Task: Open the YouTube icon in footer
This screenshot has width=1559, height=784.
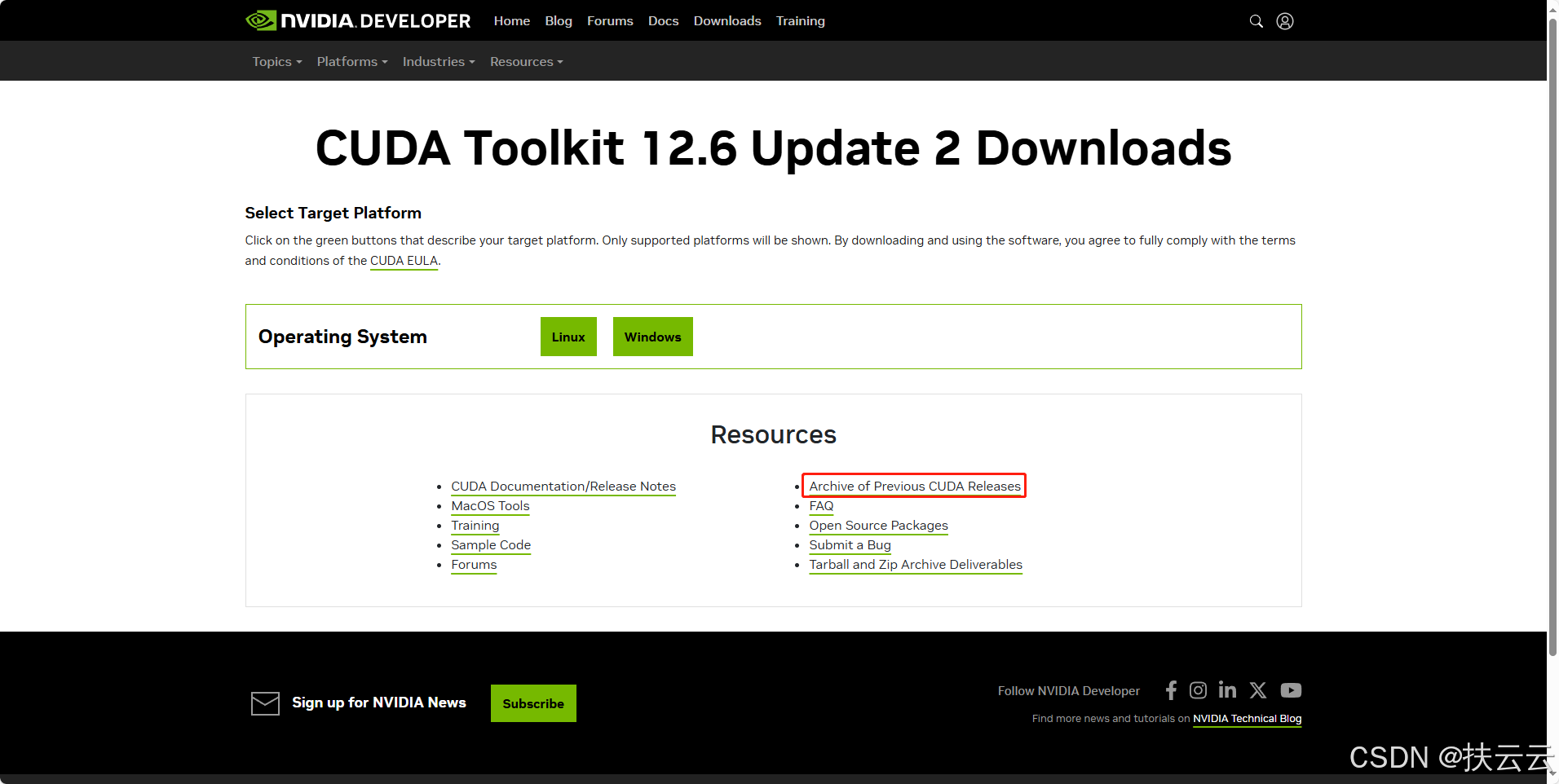Action: coord(1291,690)
